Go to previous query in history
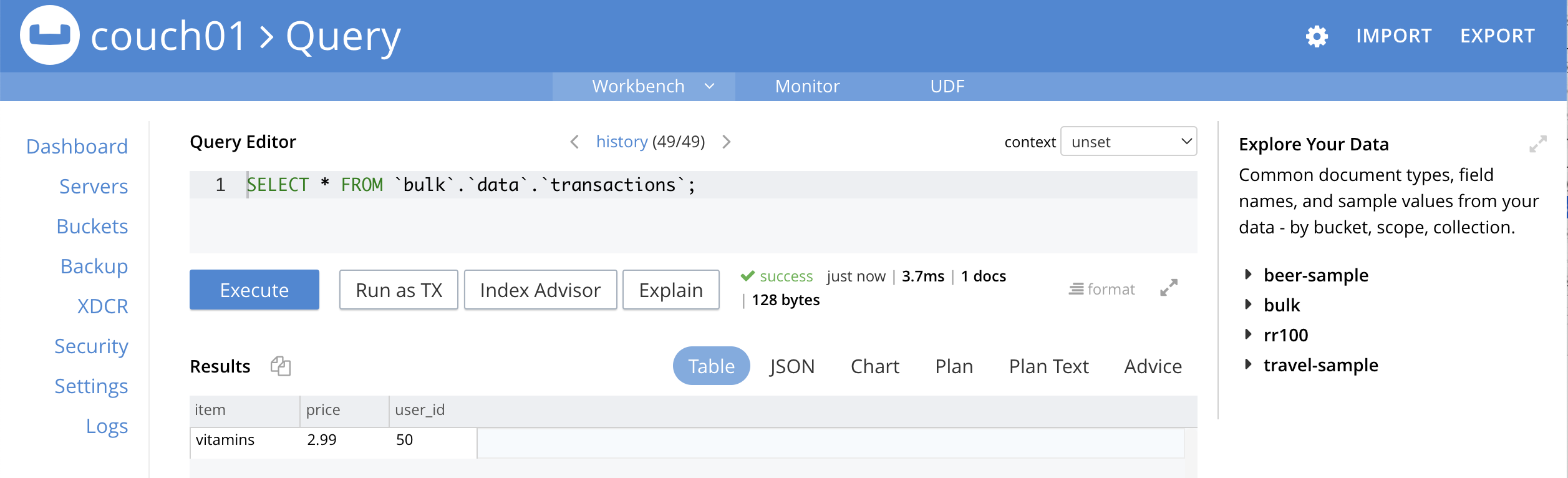The image size is (1568, 478). (574, 142)
